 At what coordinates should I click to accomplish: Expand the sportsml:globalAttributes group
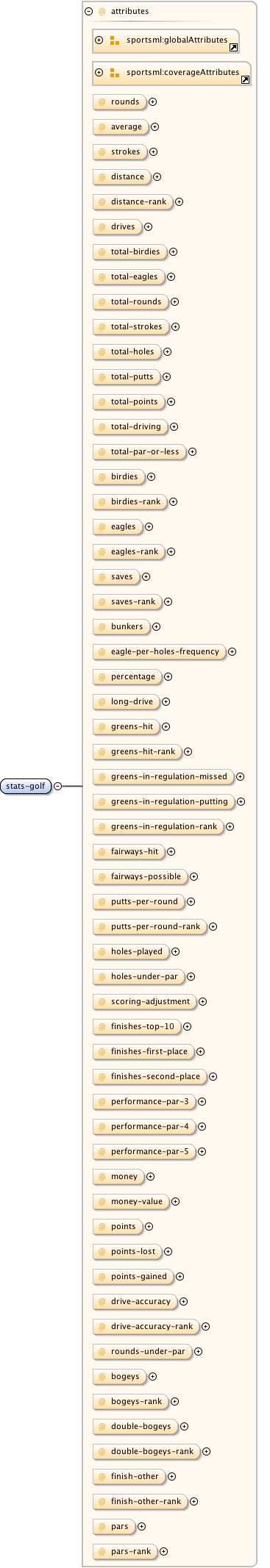click(x=99, y=40)
